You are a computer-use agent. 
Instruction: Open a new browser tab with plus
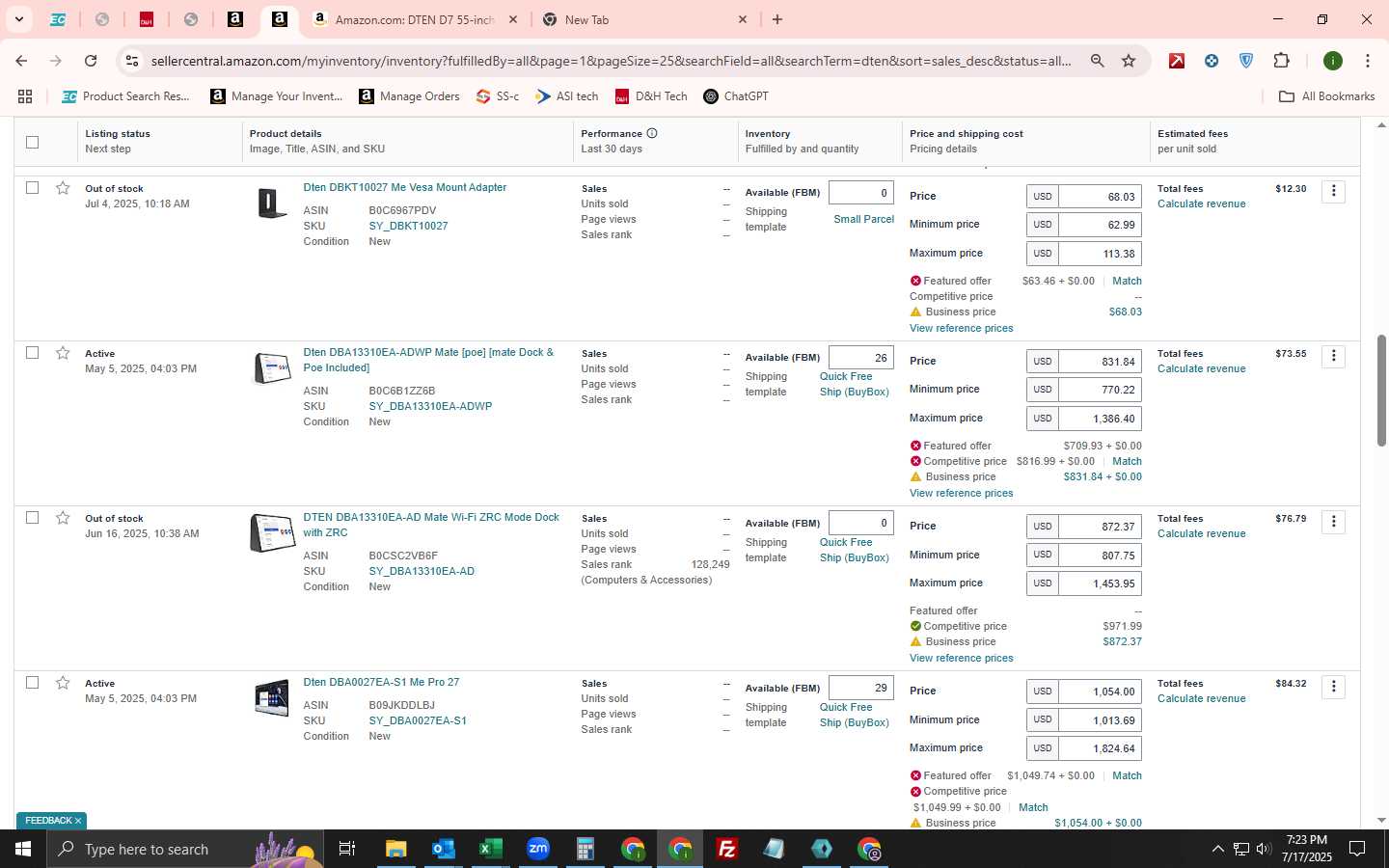click(x=777, y=19)
